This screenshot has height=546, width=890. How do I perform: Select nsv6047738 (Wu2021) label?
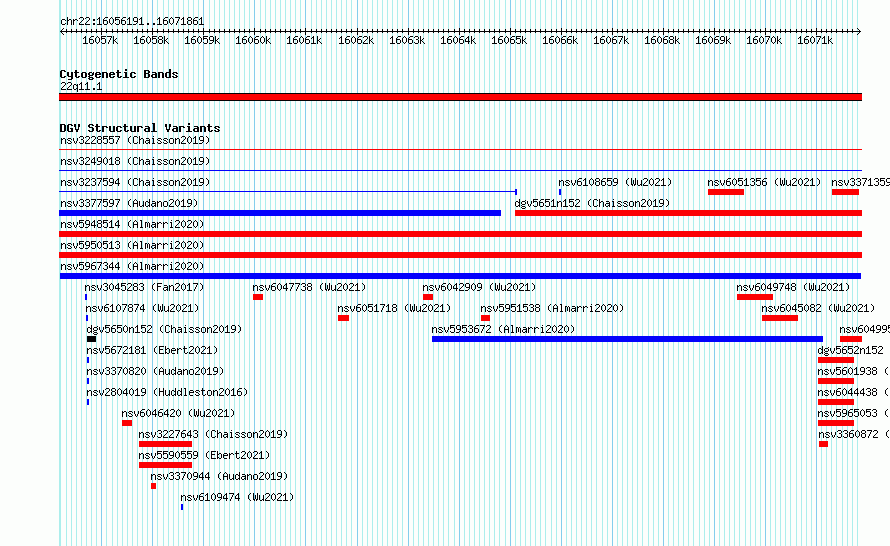(x=310, y=287)
